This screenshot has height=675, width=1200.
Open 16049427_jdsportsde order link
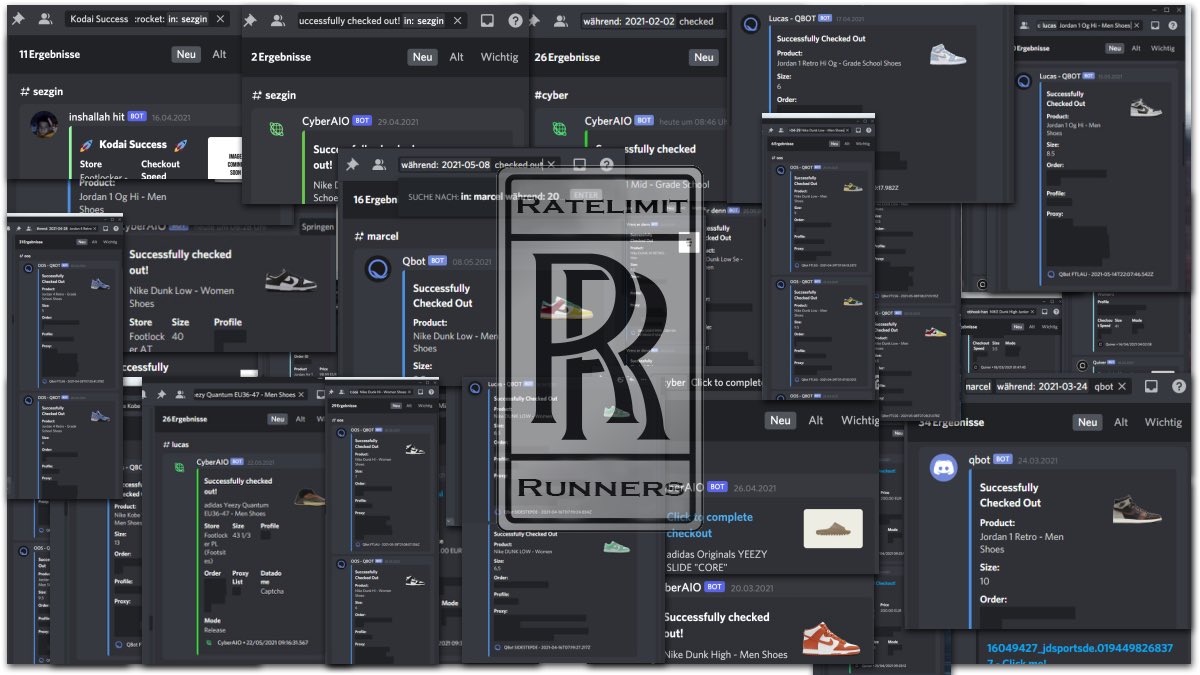pyautogui.click(x=1080, y=656)
